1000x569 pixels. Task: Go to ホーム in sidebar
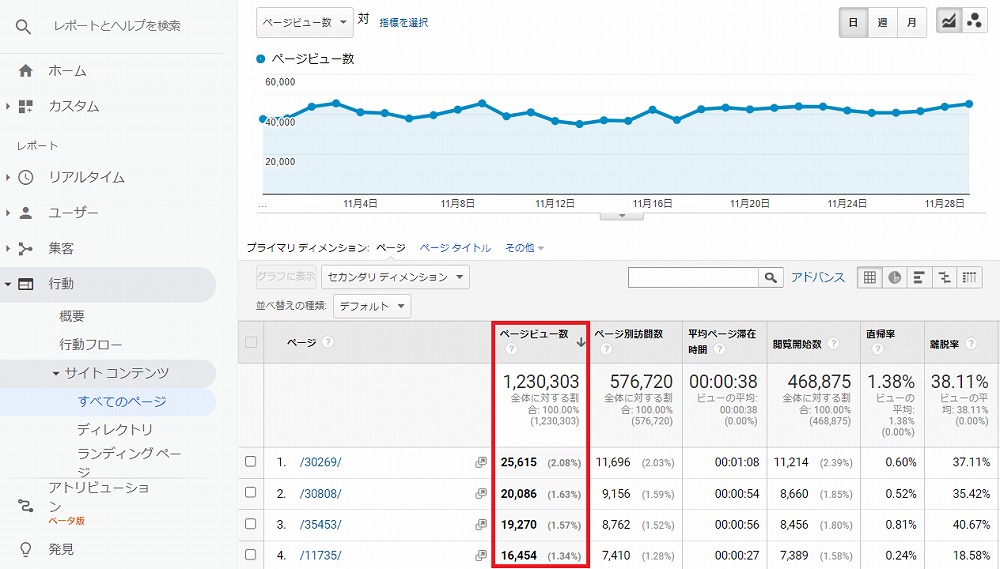pos(67,71)
